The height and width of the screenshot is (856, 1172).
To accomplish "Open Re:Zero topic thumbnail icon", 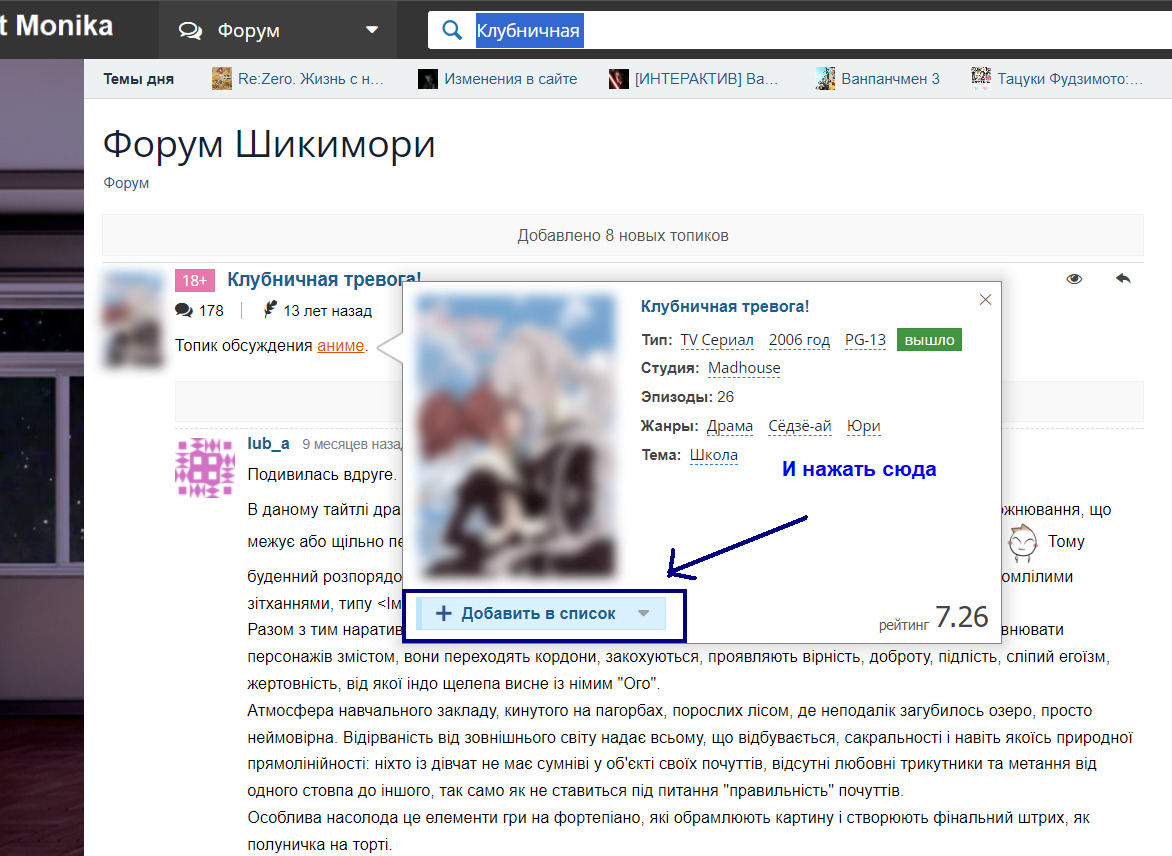I will [x=222, y=79].
